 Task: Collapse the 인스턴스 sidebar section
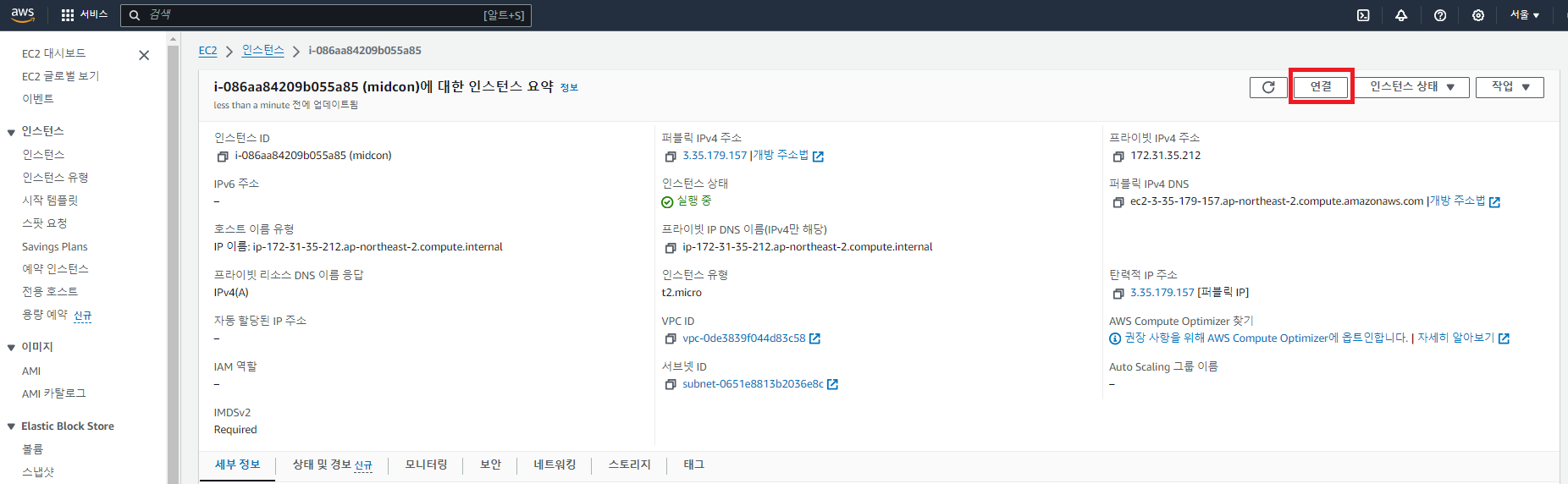coord(11,132)
